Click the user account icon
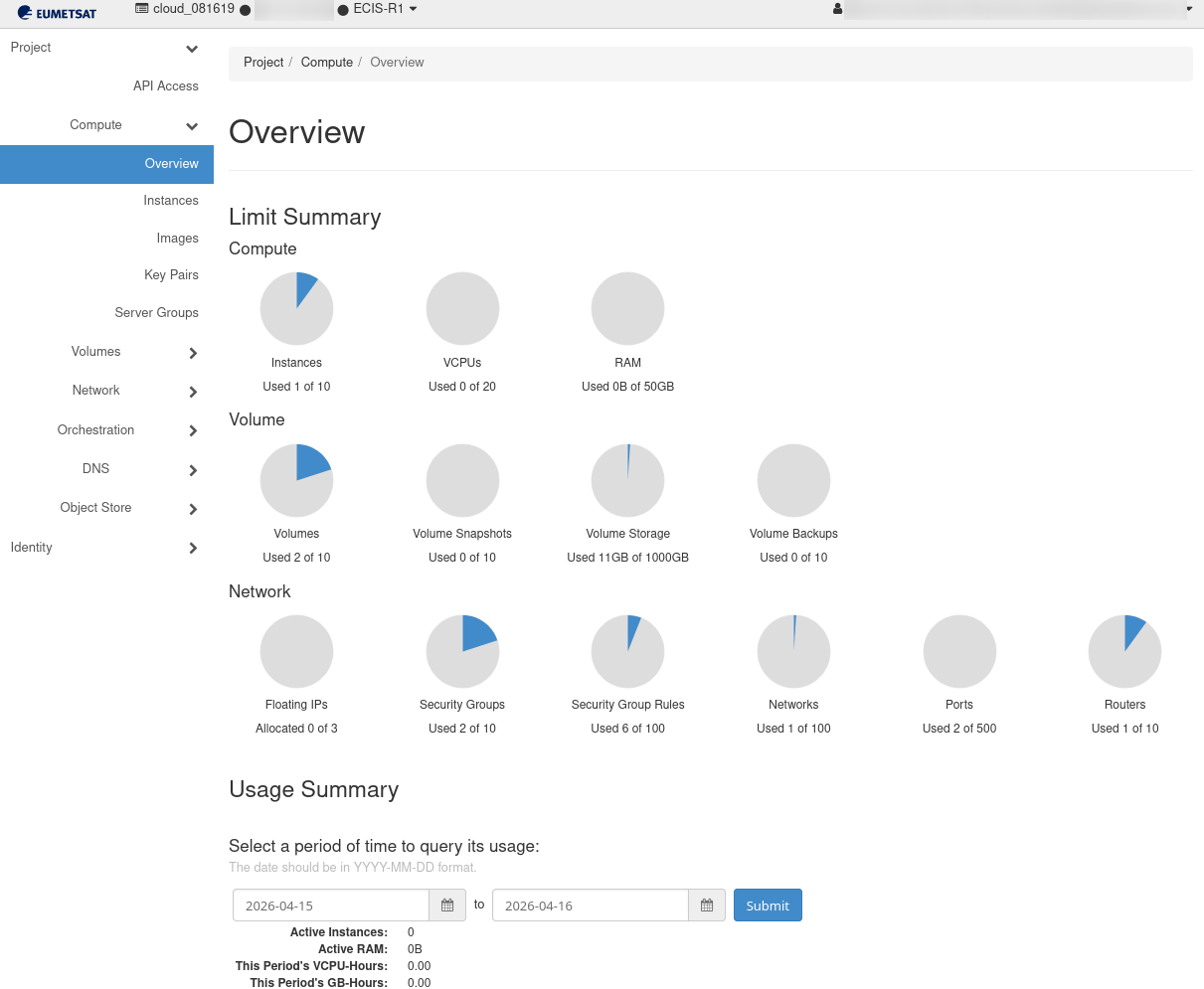1204x989 pixels. 838,9
